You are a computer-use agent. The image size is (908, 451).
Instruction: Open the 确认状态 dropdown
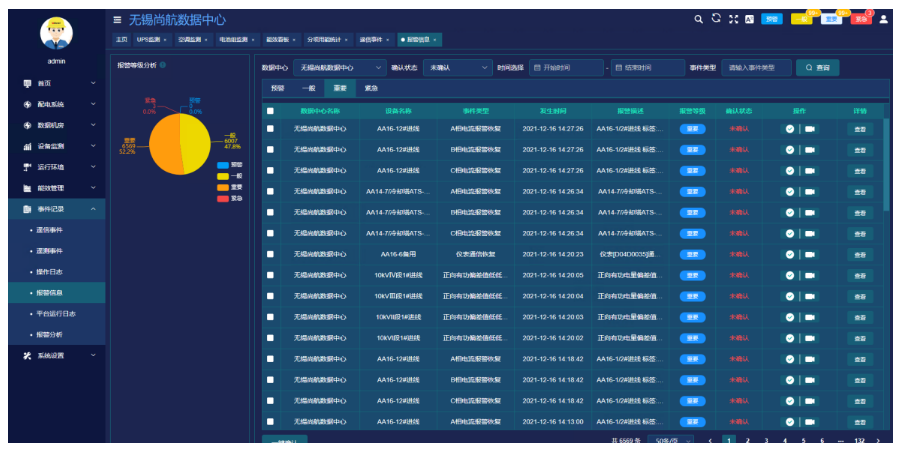click(456, 68)
